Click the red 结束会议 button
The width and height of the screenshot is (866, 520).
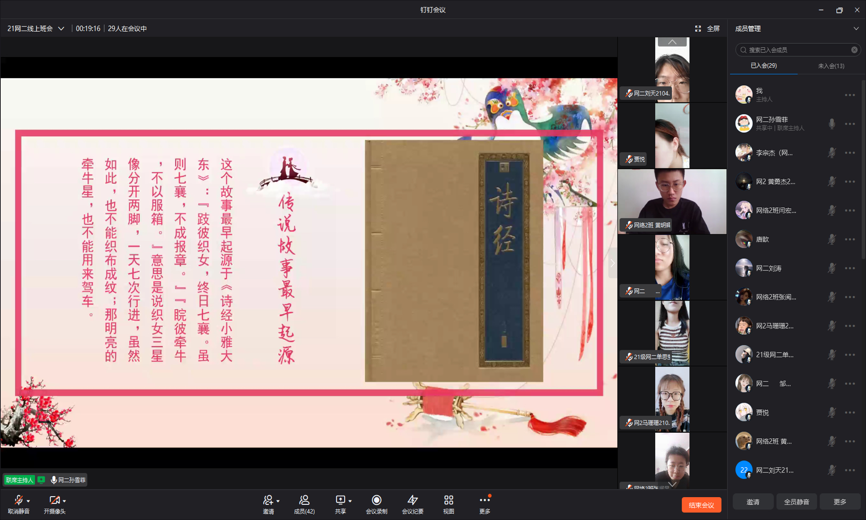[x=700, y=505]
